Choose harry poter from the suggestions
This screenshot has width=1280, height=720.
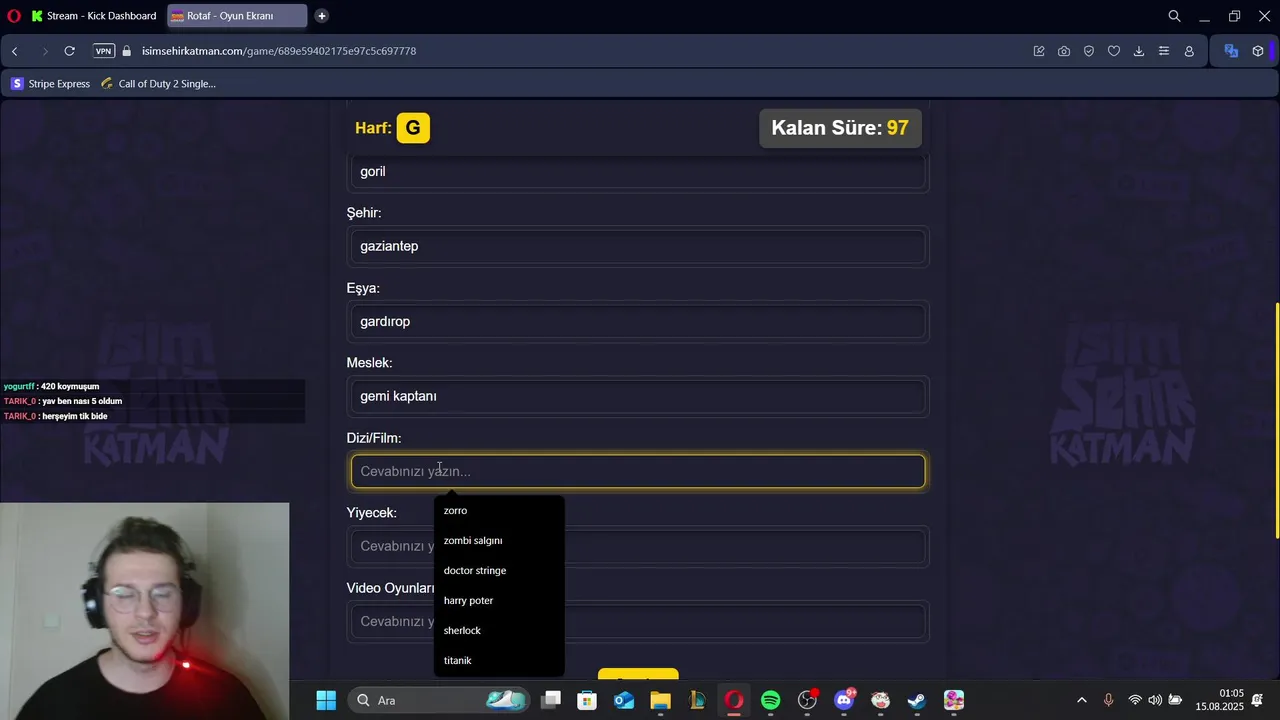(499, 600)
